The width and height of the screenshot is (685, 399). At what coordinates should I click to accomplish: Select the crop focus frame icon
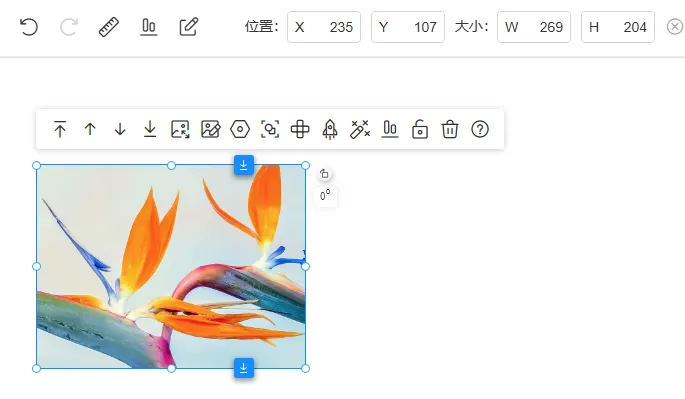[x=270, y=129]
